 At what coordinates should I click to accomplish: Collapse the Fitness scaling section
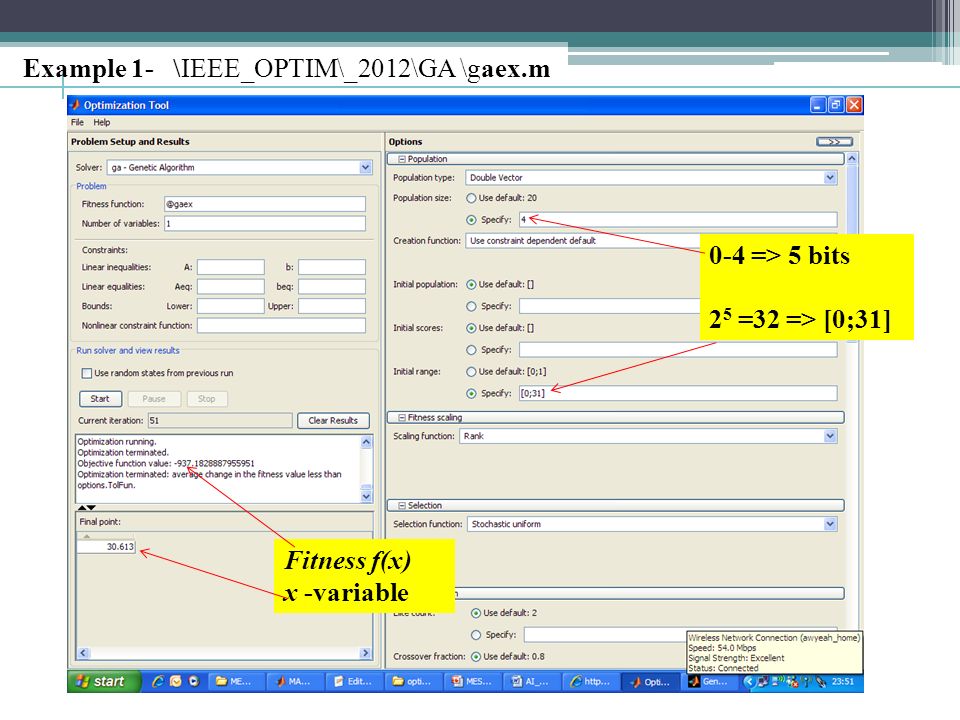tap(402, 418)
